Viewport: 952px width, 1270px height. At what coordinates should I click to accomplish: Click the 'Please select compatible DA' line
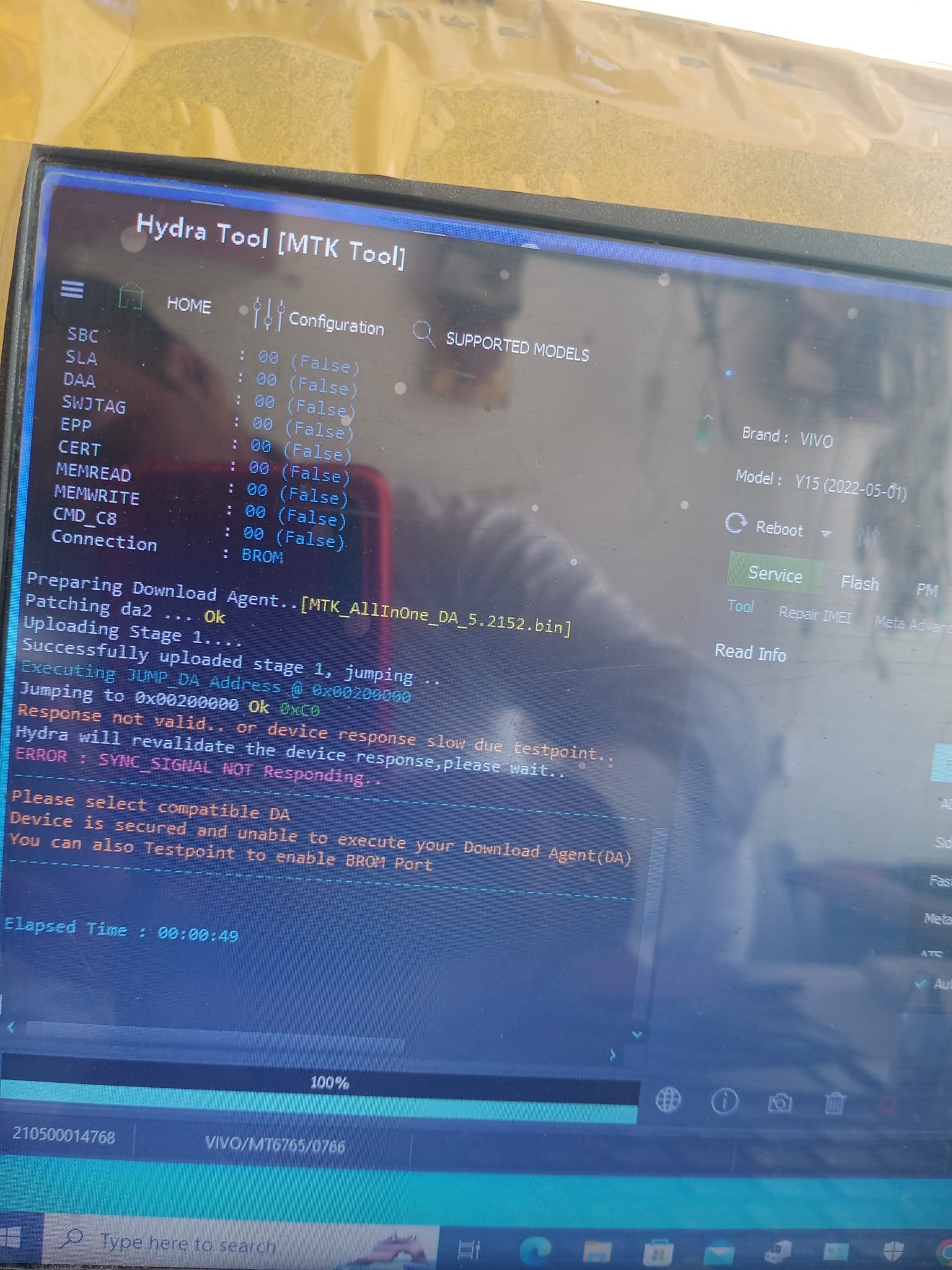coord(151,806)
